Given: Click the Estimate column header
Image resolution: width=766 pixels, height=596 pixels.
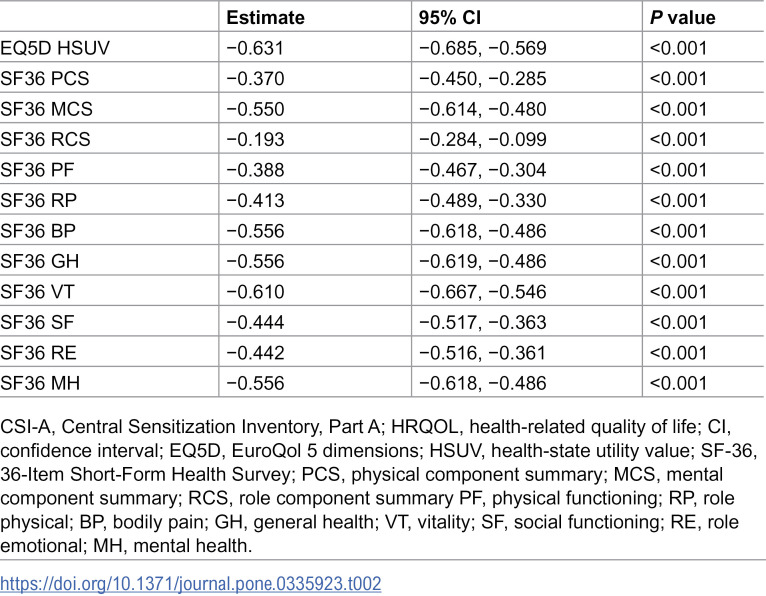Looking at the screenshot, I should [x=265, y=18].
